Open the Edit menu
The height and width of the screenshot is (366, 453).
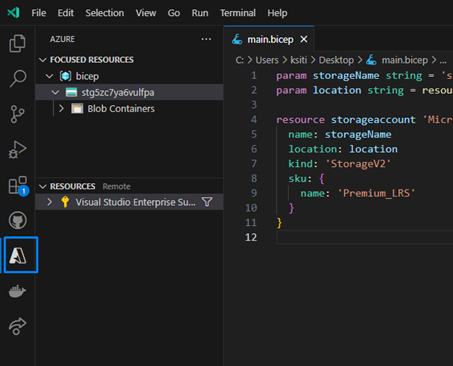coord(66,13)
